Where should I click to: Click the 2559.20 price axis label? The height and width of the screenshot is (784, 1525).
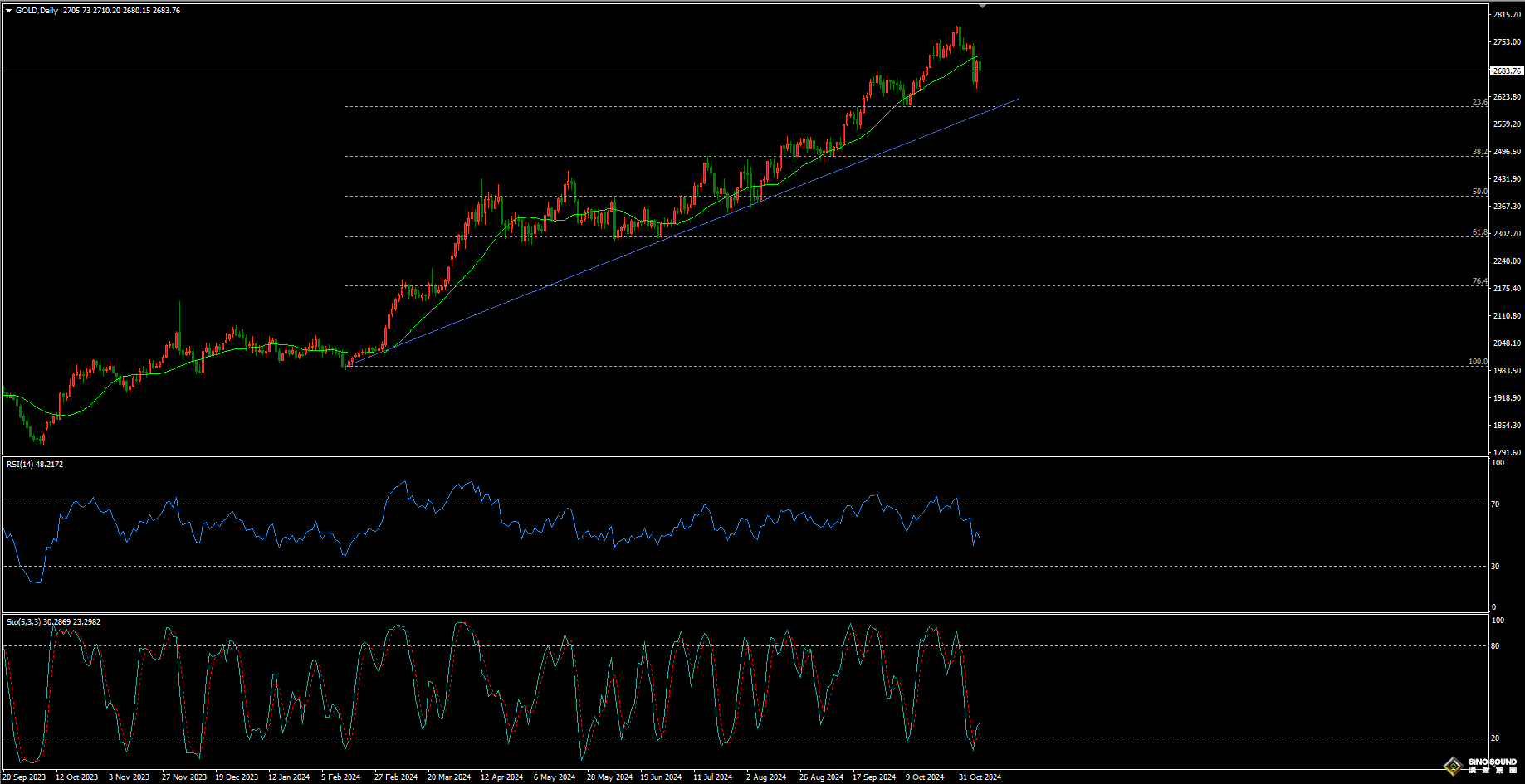[1507, 124]
